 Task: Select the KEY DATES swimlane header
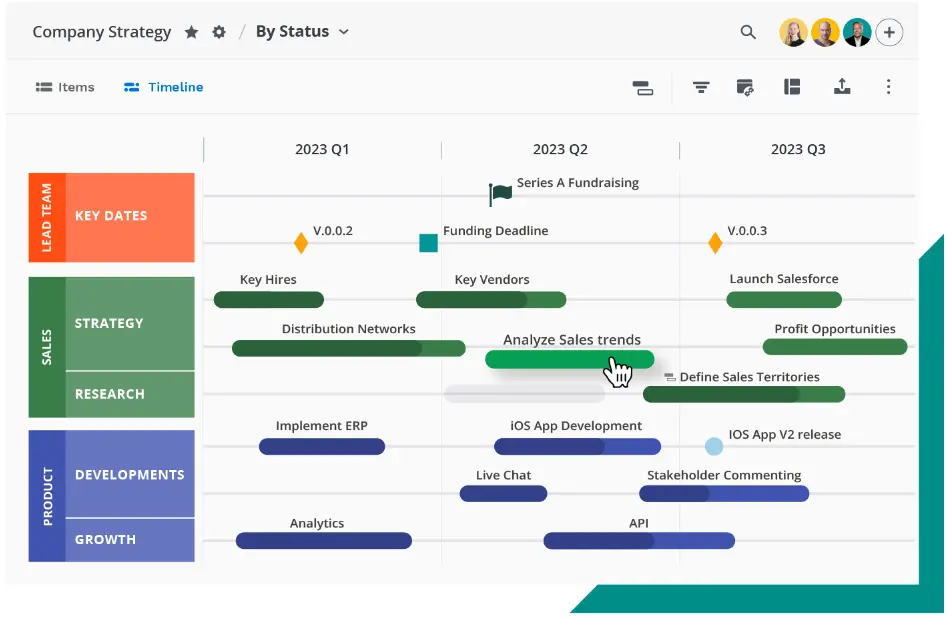pyautogui.click(x=130, y=217)
